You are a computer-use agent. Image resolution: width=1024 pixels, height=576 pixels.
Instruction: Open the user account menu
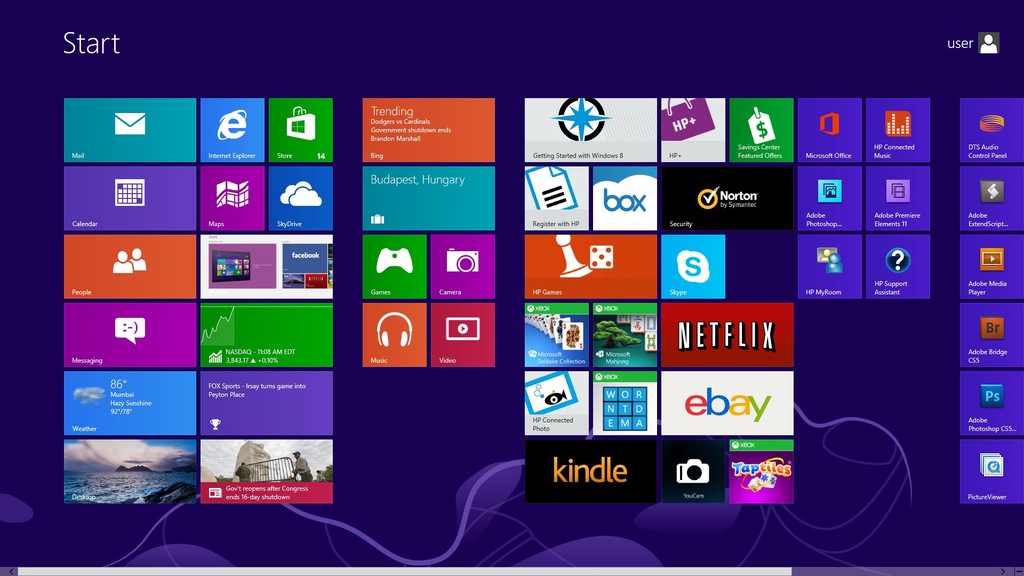coord(973,43)
